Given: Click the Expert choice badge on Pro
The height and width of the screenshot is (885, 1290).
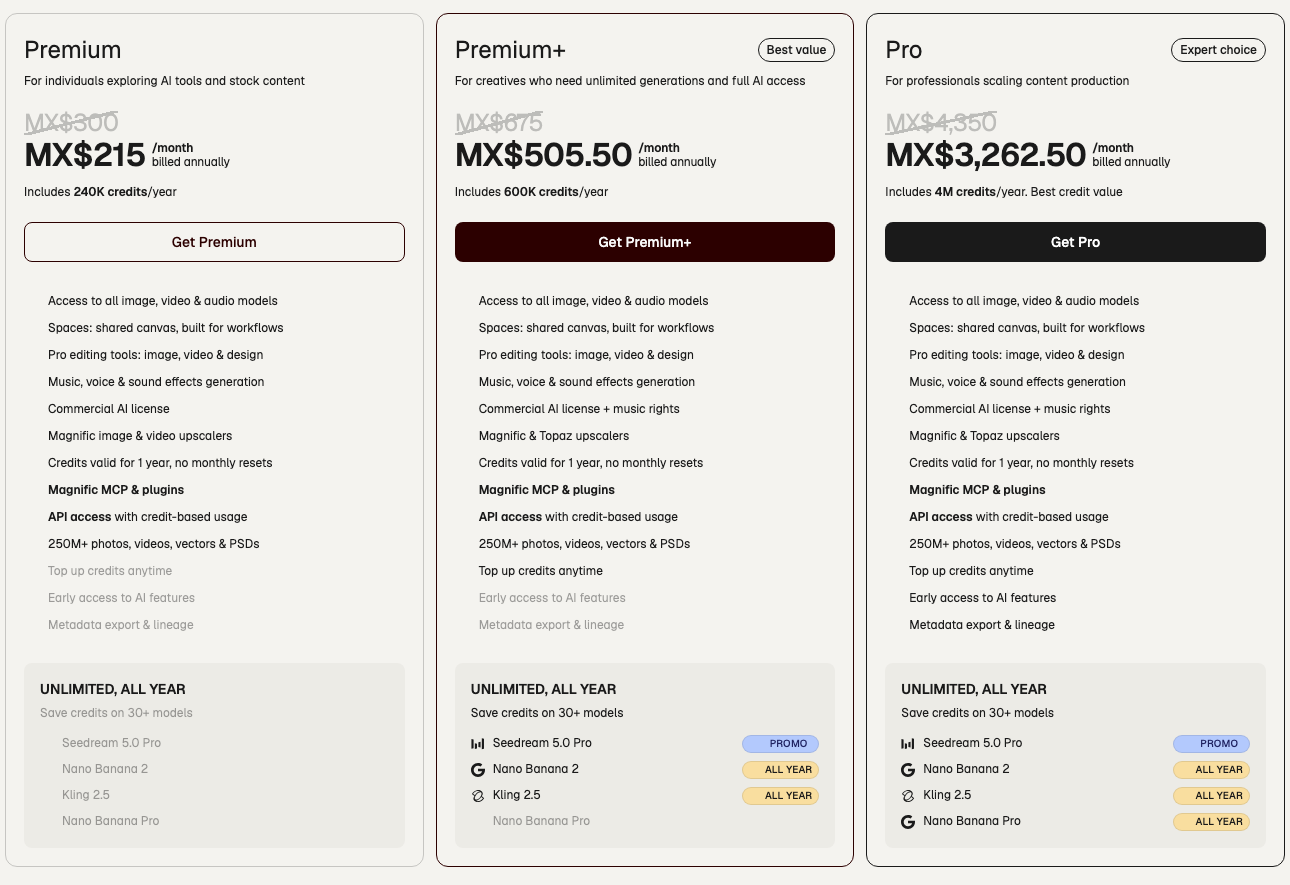Looking at the screenshot, I should [1218, 50].
